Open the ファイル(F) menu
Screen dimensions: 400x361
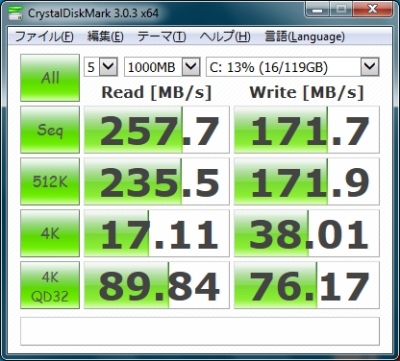coord(44,37)
